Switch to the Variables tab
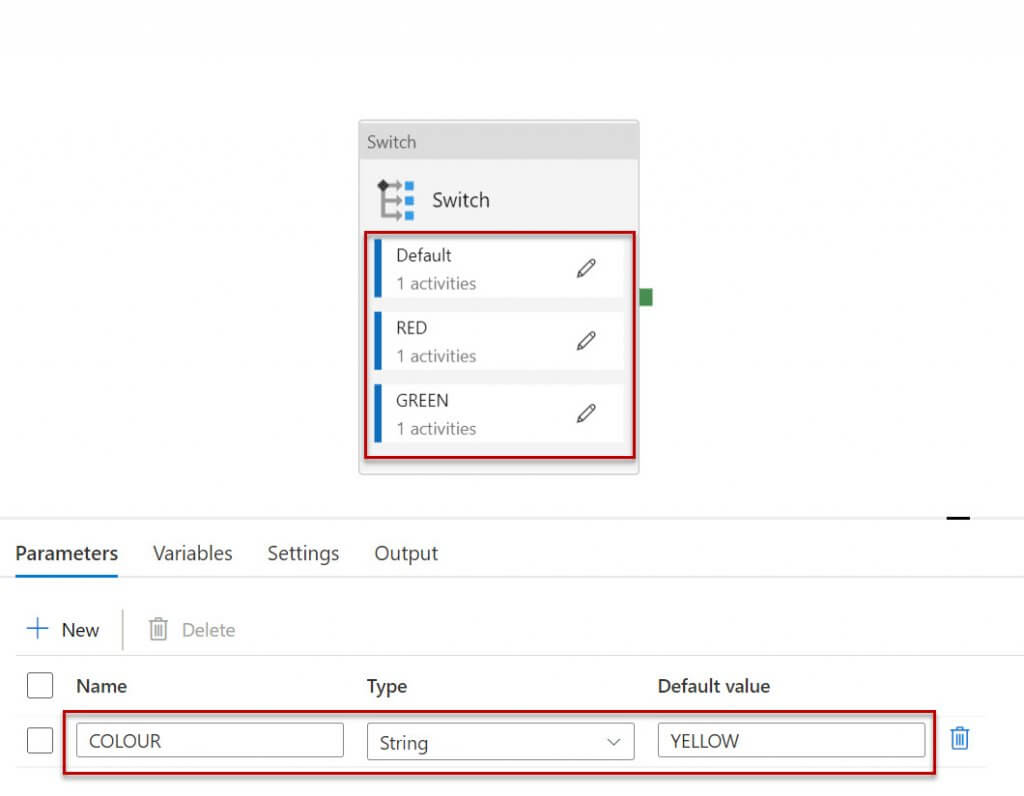 (192, 553)
